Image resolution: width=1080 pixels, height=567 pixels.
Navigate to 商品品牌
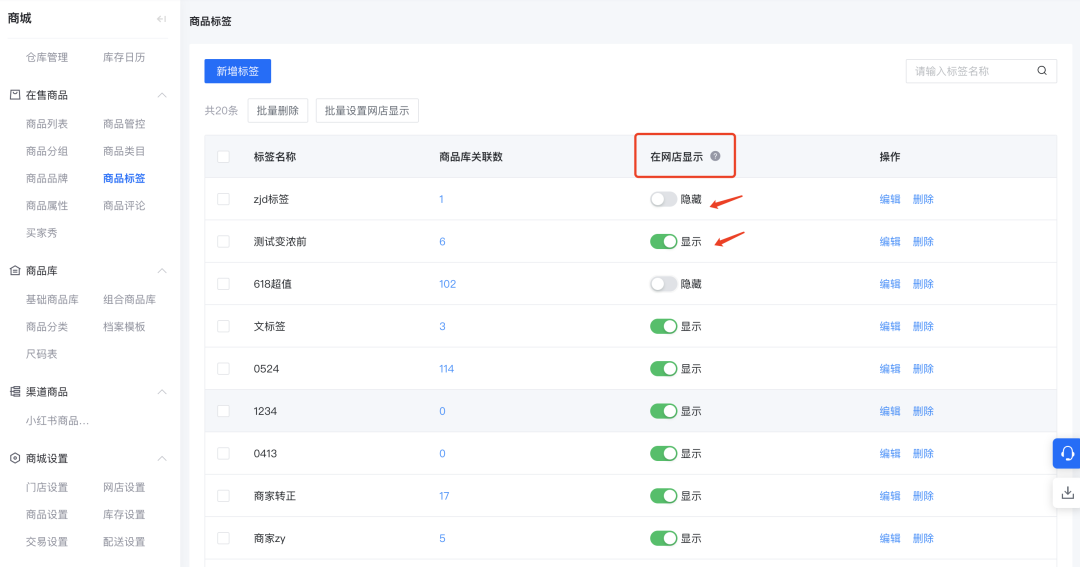click(47, 178)
